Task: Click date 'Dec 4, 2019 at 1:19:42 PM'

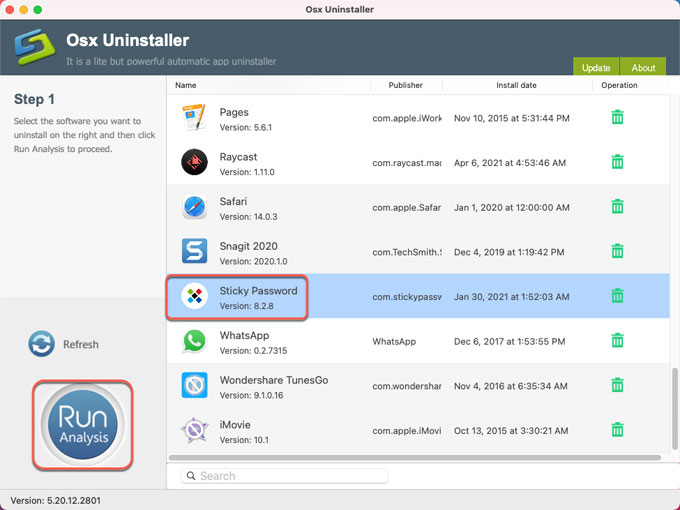Action: (x=509, y=252)
